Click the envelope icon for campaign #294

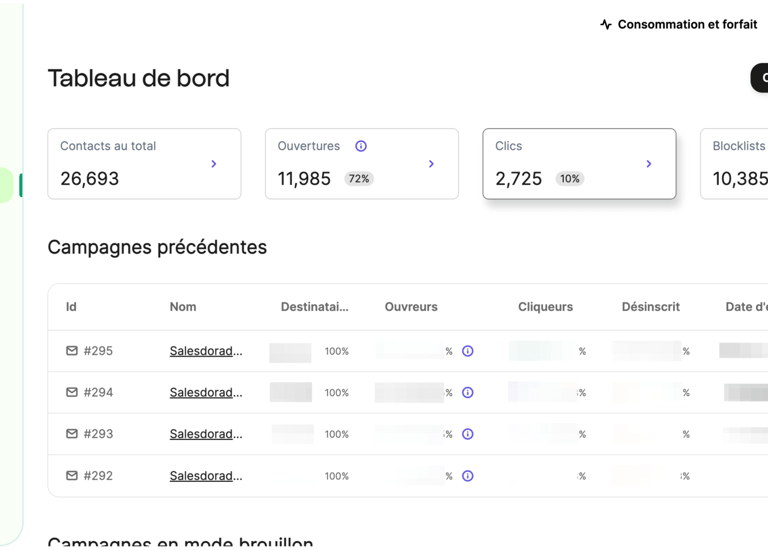pyautogui.click(x=72, y=392)
